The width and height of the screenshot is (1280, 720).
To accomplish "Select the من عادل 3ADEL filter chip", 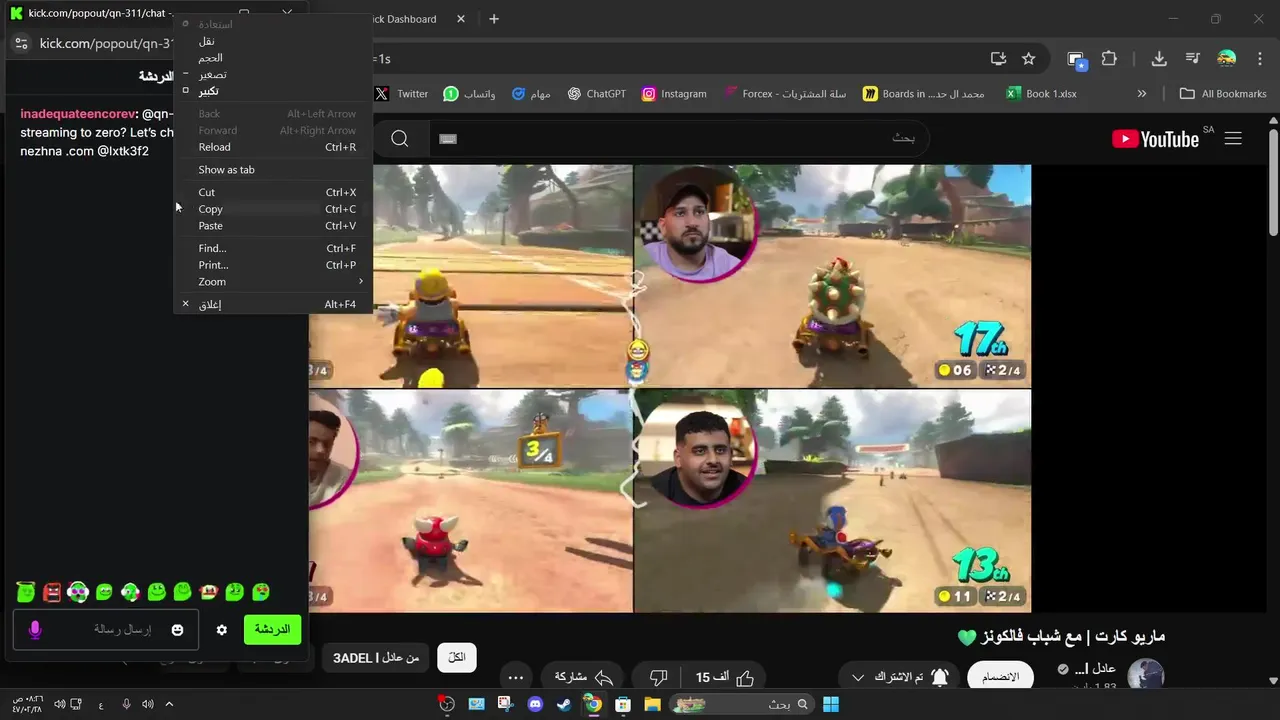I will point(376,657).
